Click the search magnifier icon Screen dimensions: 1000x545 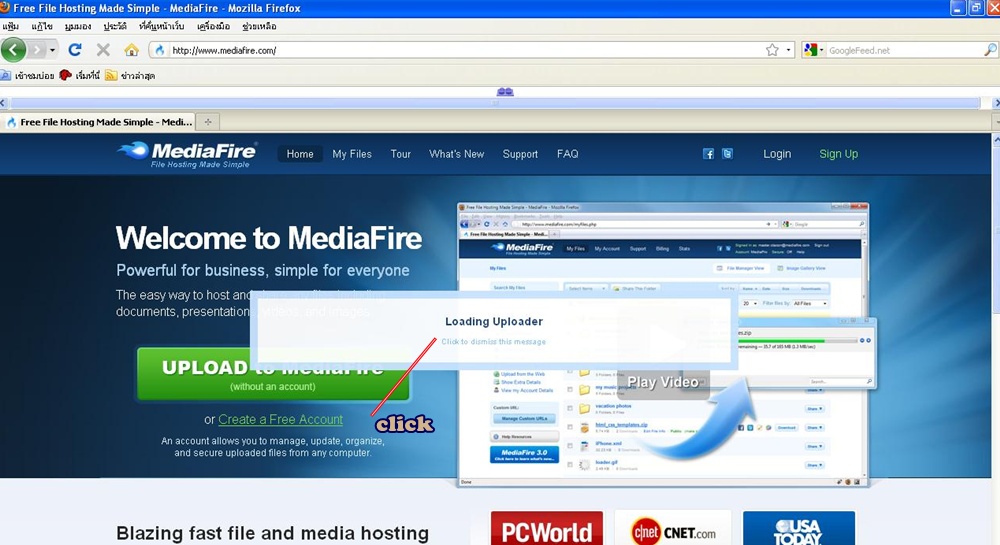[x=989, y=50]
